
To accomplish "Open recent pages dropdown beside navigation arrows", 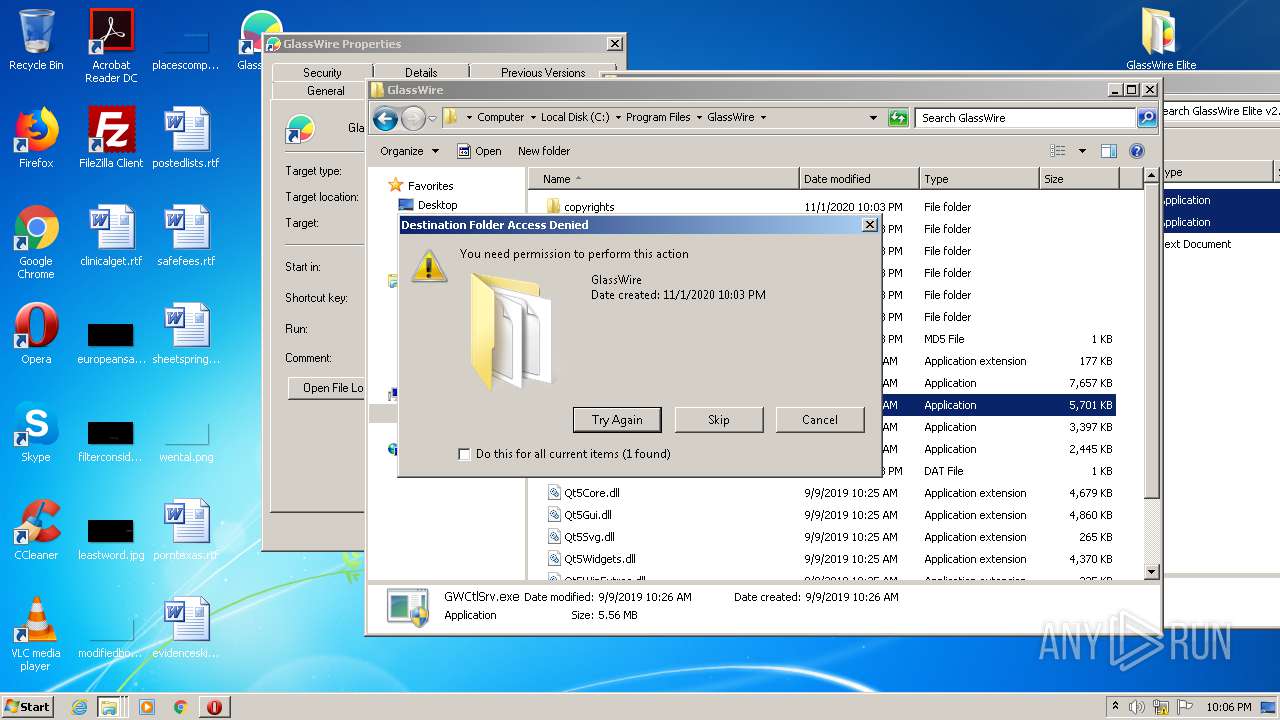I will [x=432, y=119].
